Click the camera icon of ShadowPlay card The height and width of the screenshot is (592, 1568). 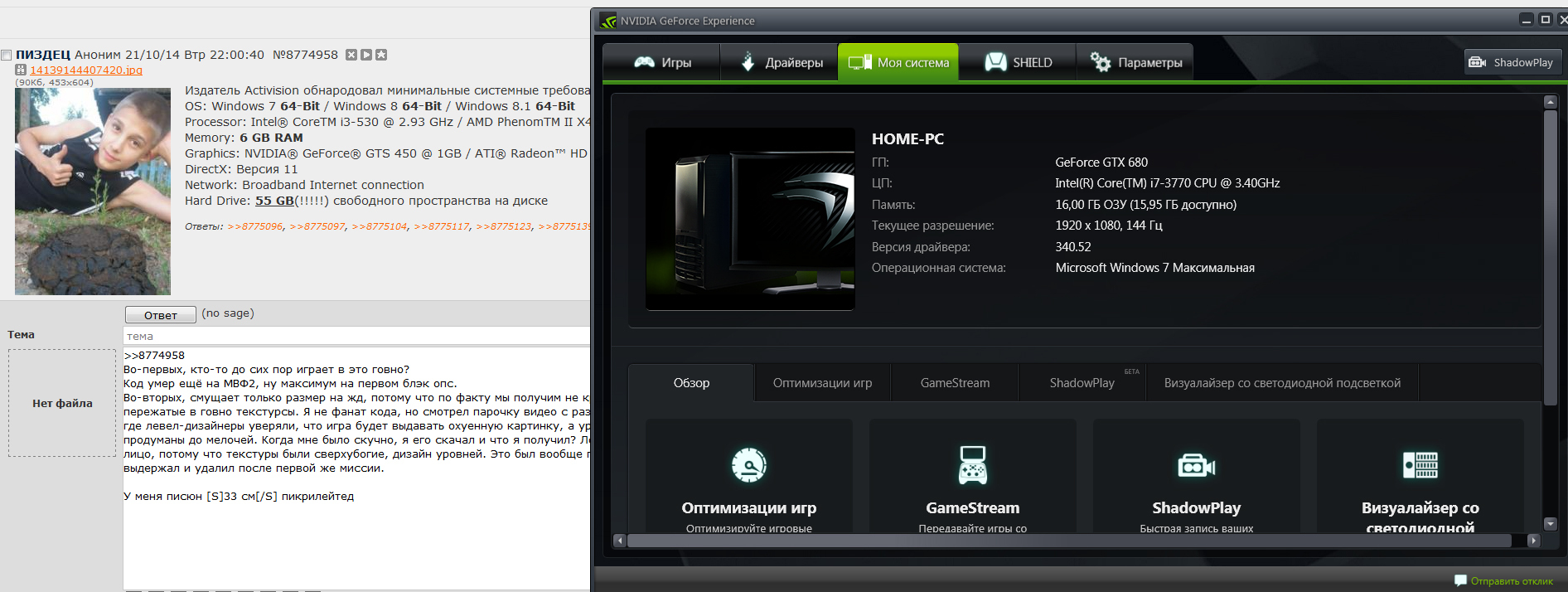1197,466
